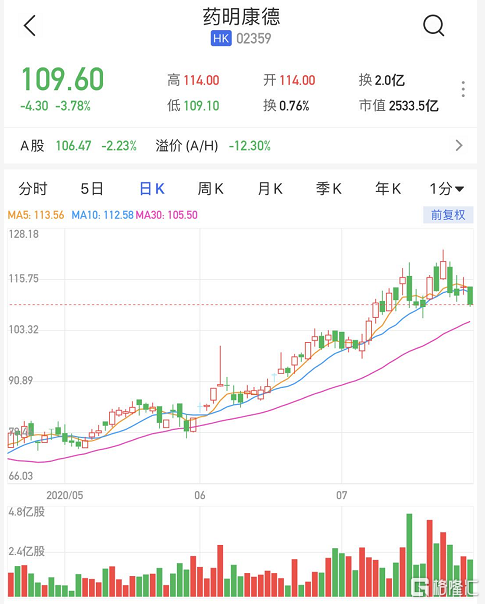The height and width of the screenshot is (604, 485).
Task: Click the low price 109.10
Action: [x=201, y=106]
